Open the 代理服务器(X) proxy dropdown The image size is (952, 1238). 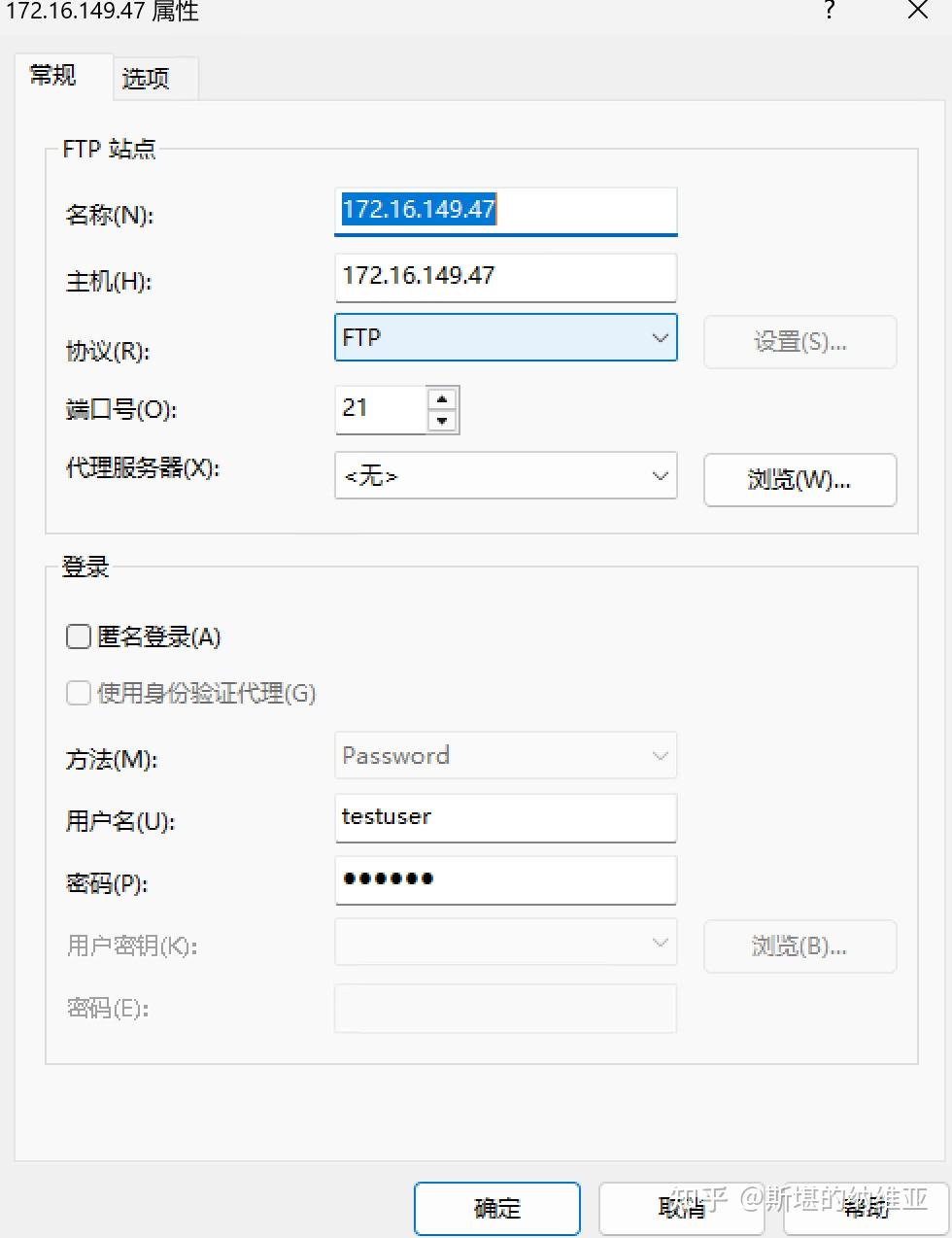point(661,475)
